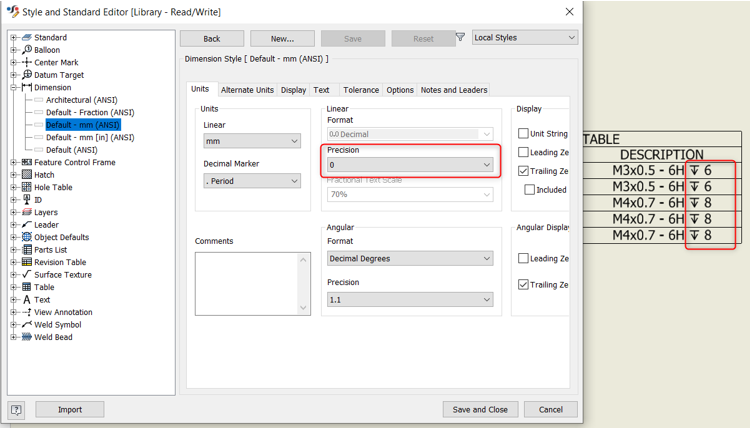Click the Parts List icon
This screenshot has width=750, height=431.
tap(27, 249)
